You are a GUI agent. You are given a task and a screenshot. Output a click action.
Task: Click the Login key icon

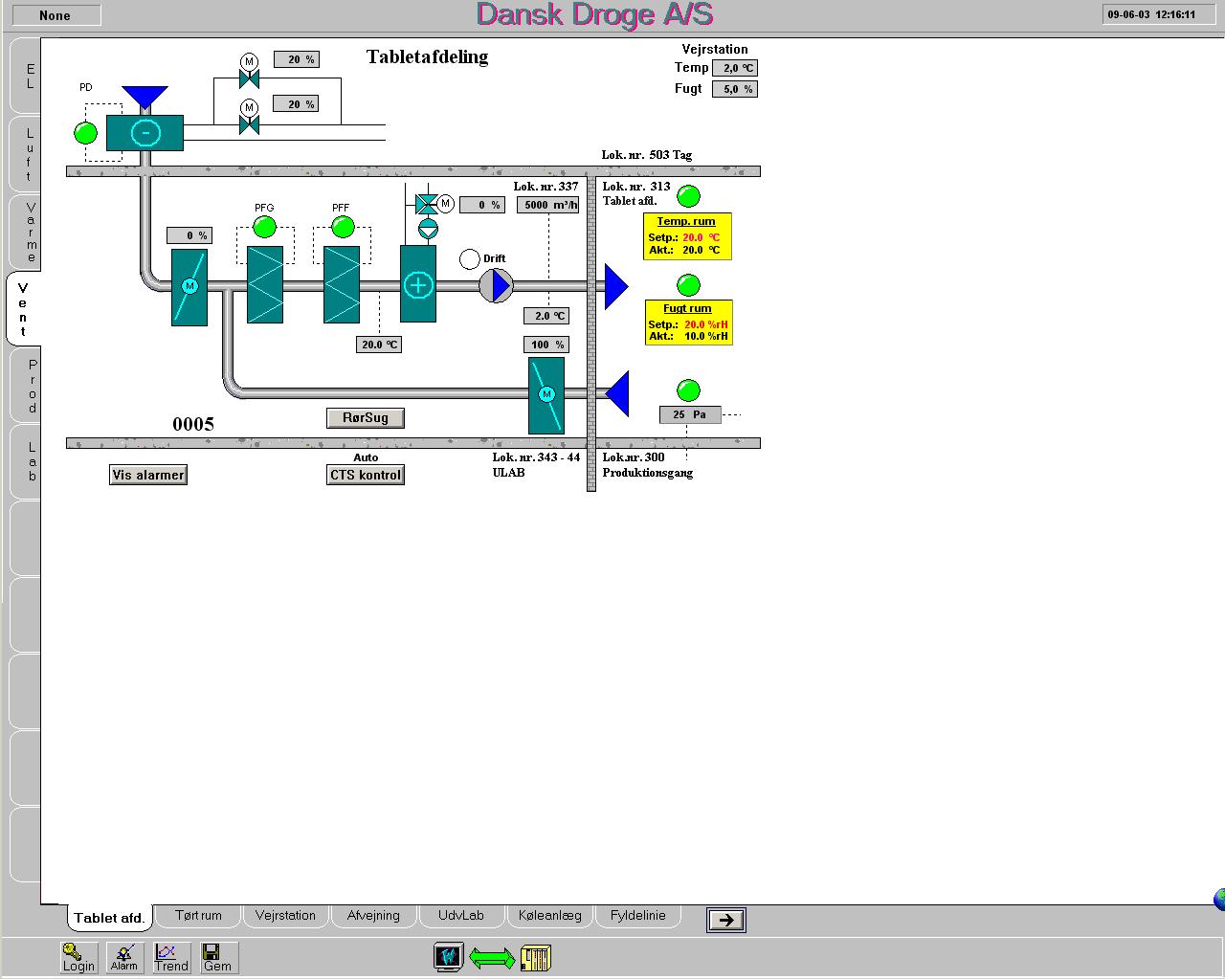pos(78,957)
